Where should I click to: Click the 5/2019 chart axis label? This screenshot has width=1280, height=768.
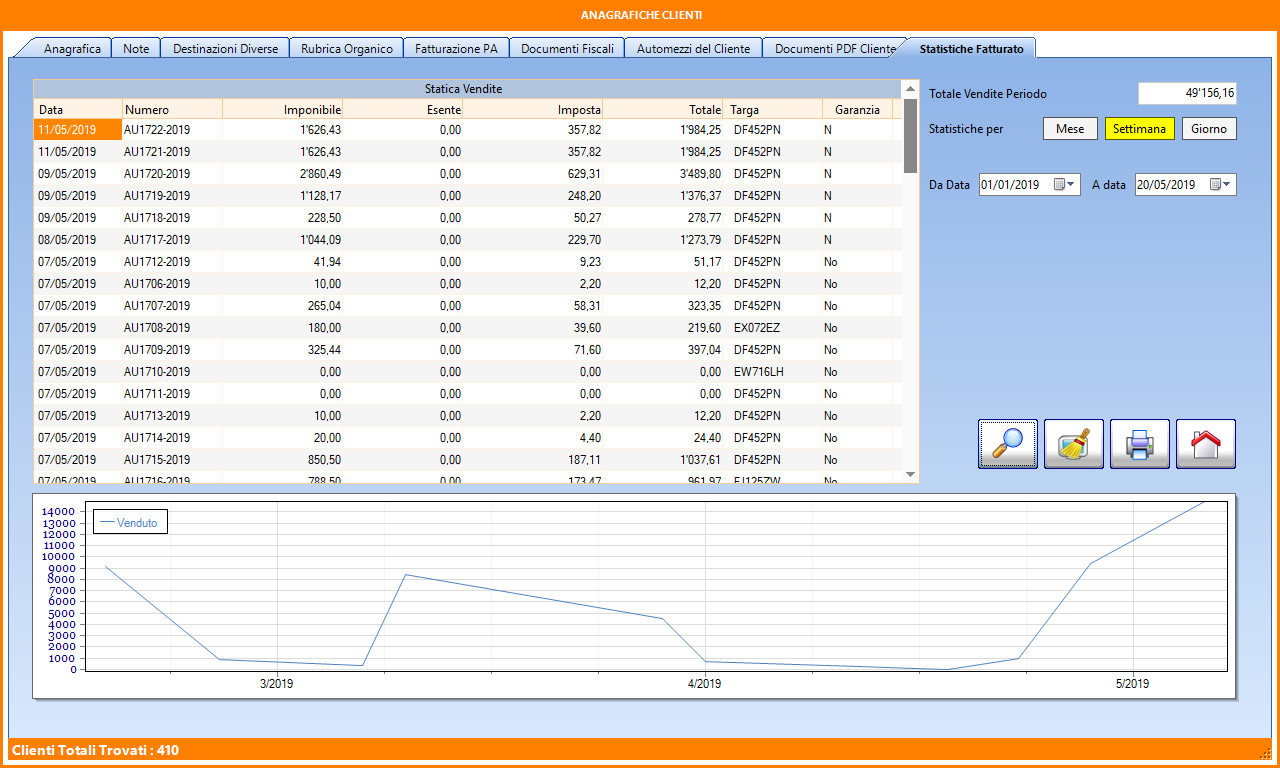[1132, 684]
